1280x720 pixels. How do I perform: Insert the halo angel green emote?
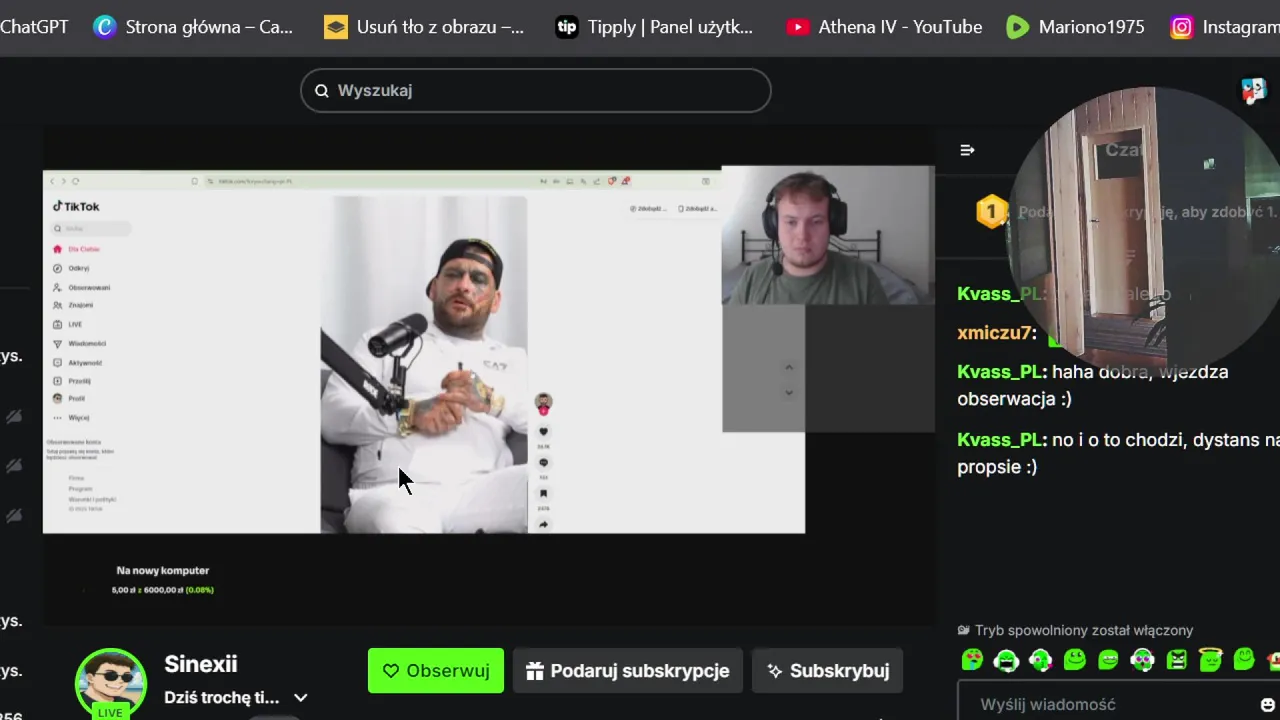click(x=1210, y=659)
